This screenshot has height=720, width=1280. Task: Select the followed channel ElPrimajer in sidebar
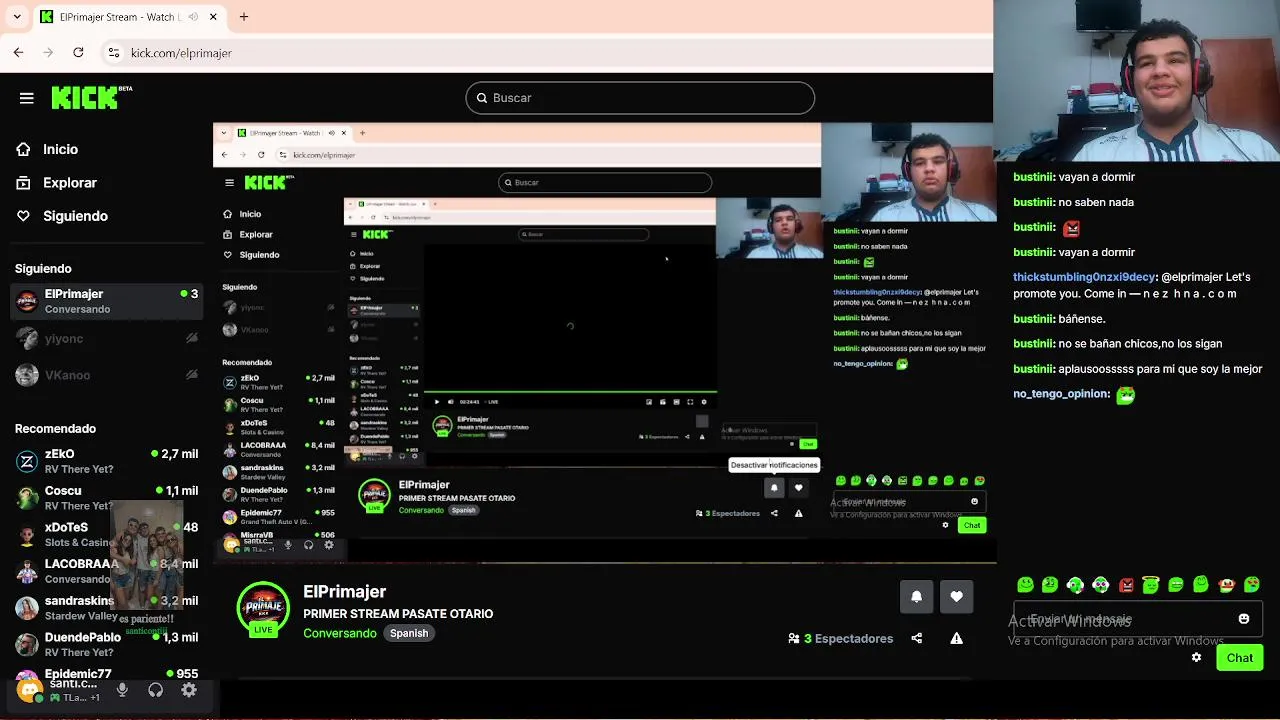coord(107,301)
